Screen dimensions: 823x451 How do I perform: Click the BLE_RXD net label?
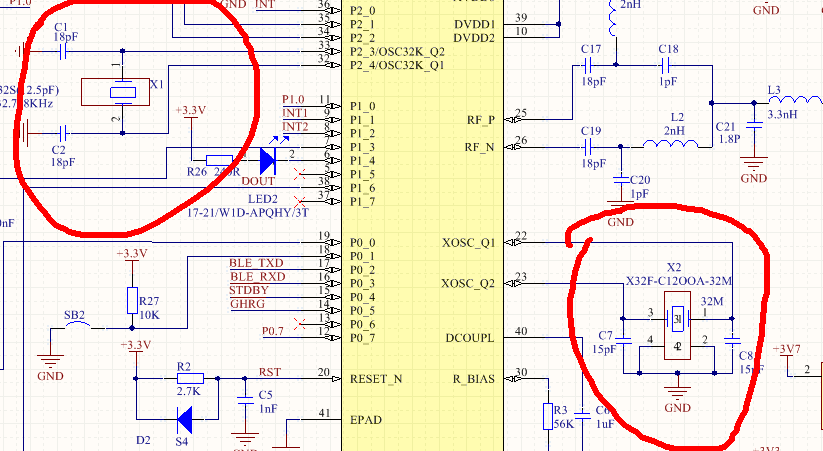(258, 277)
